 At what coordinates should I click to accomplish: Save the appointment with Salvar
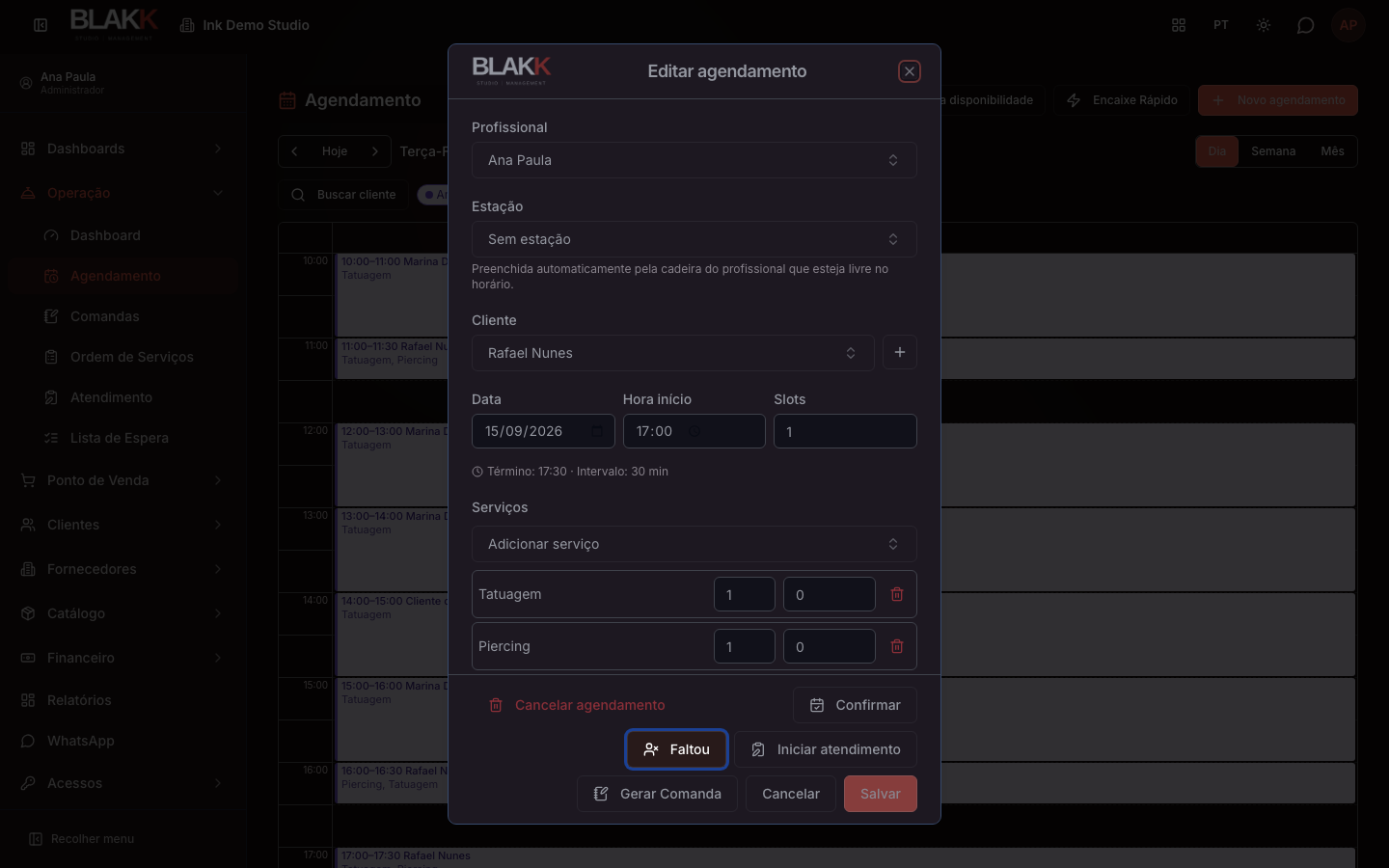[881, 794]
